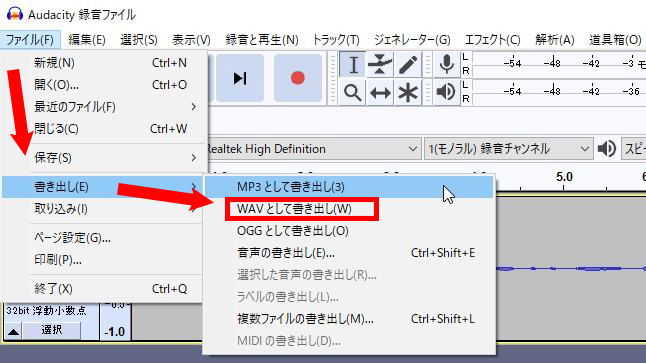Click the playback level meter scale
The width and height of the screenshot is (646, 363).
click(558, 91)
